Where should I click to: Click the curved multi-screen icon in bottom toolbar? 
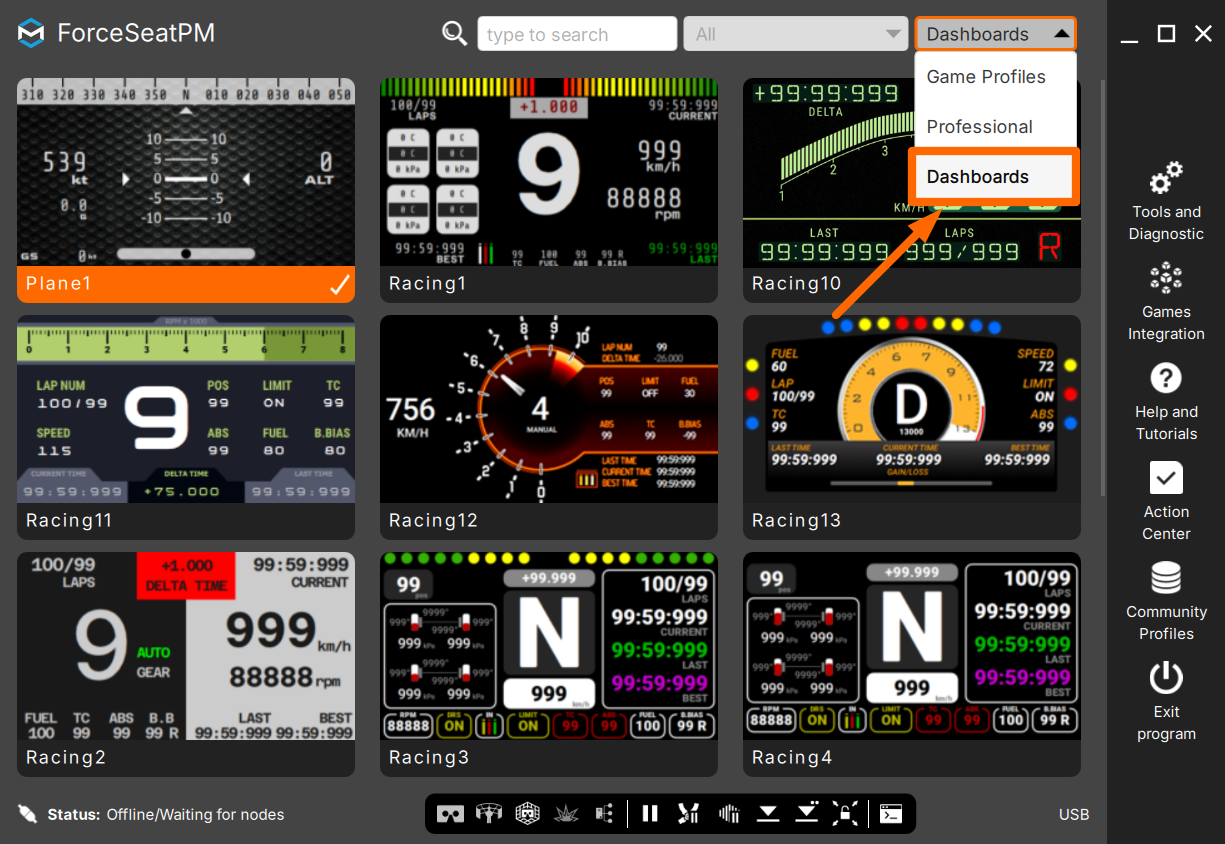pos(489,814)
